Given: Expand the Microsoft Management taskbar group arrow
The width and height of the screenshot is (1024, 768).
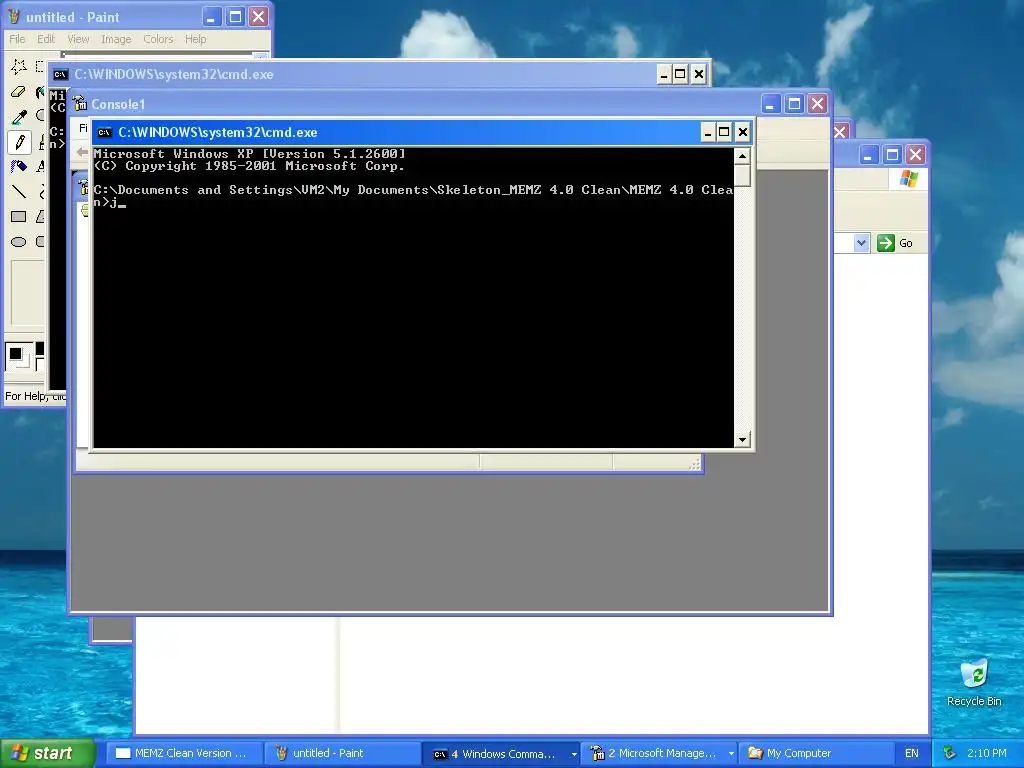Looking at the screenshot, I should point(731,754).
